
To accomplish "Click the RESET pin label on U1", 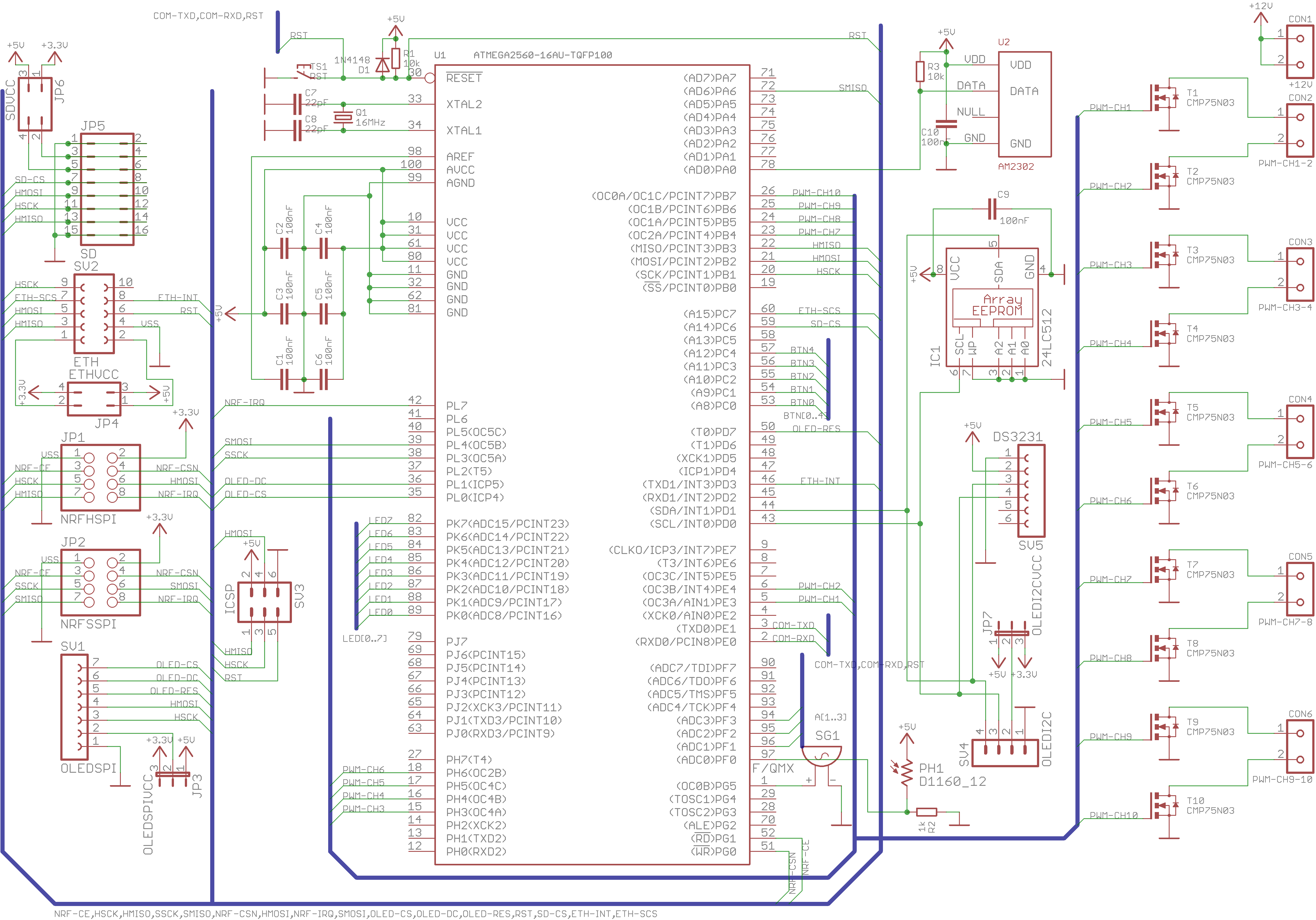I will tap(464, 78).
